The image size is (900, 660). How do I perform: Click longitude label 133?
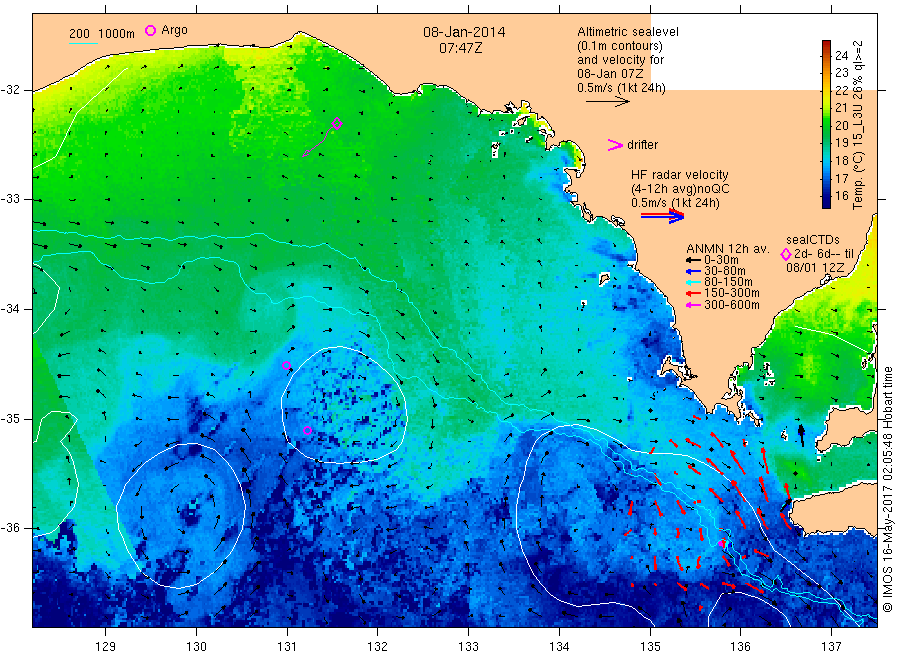point(468,647)
